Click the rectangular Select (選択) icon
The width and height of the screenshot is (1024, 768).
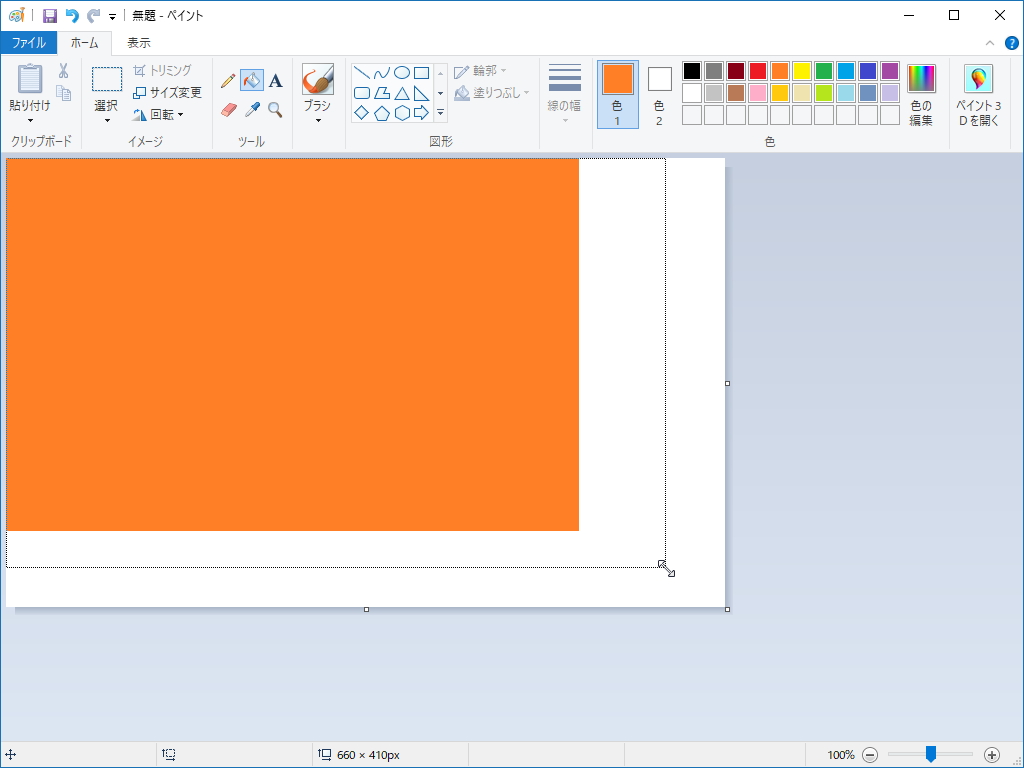click(x=106, y=80)
